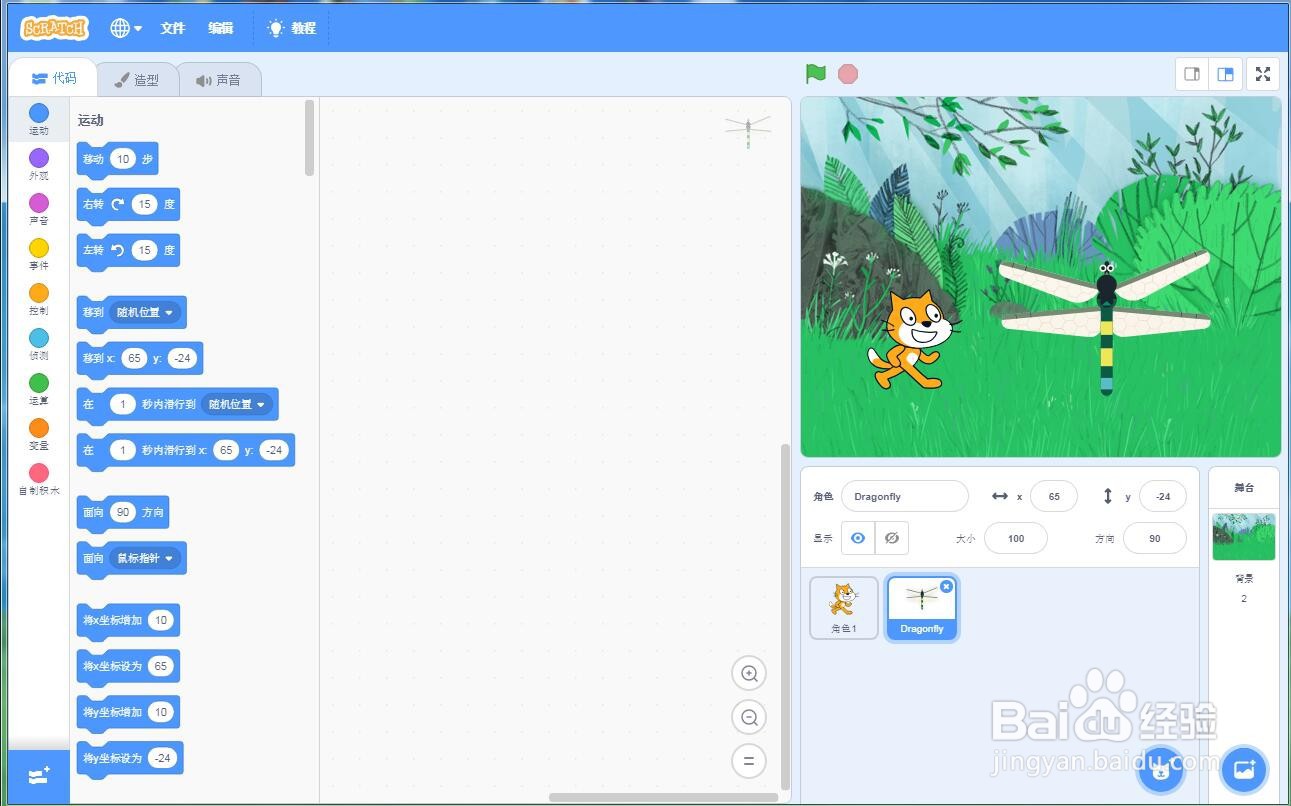The height and width of the screenshot is (806, 1291).
Task: Click the workspace horizontal scrollbar
Action: 664,797
